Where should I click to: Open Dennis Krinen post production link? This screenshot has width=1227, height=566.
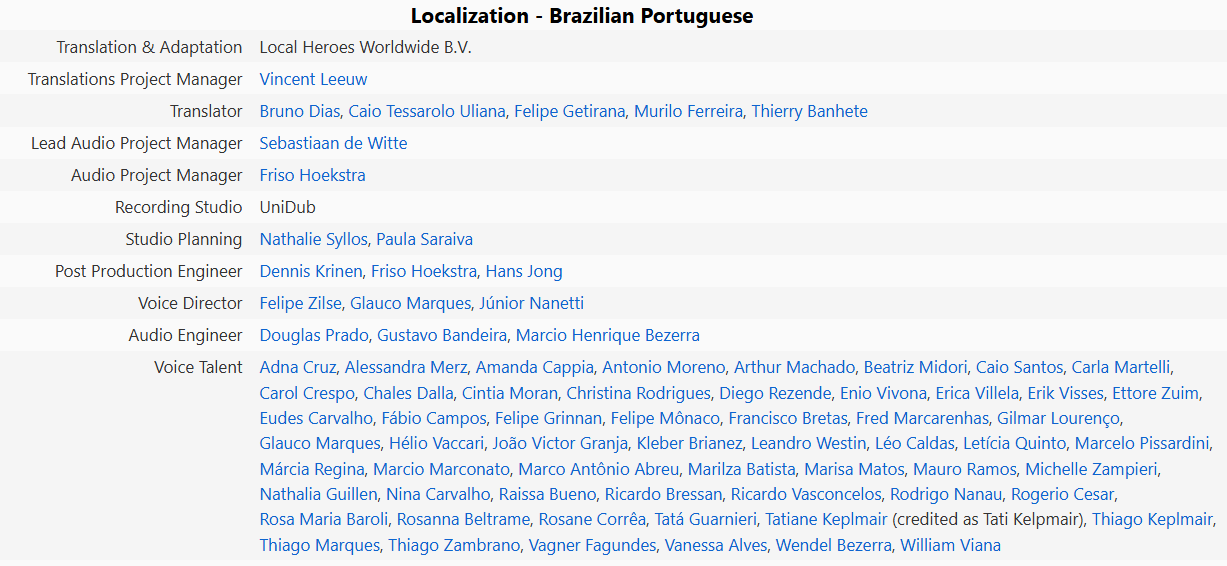(311, 271)
